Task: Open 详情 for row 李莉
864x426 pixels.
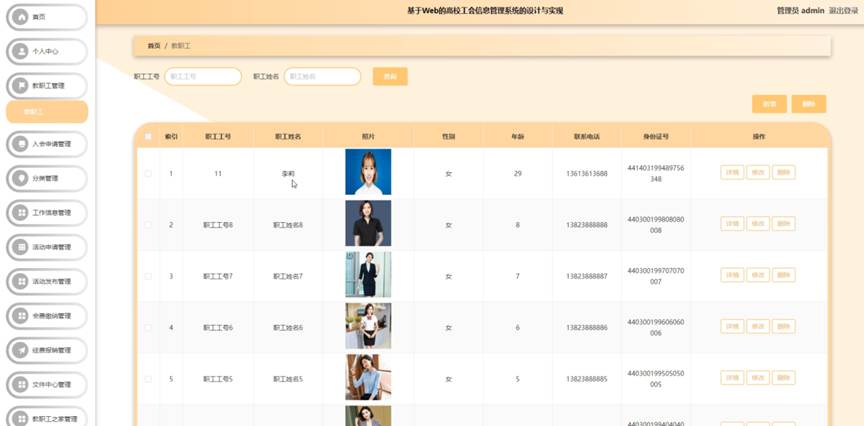Action: click(x=732, y=172)
